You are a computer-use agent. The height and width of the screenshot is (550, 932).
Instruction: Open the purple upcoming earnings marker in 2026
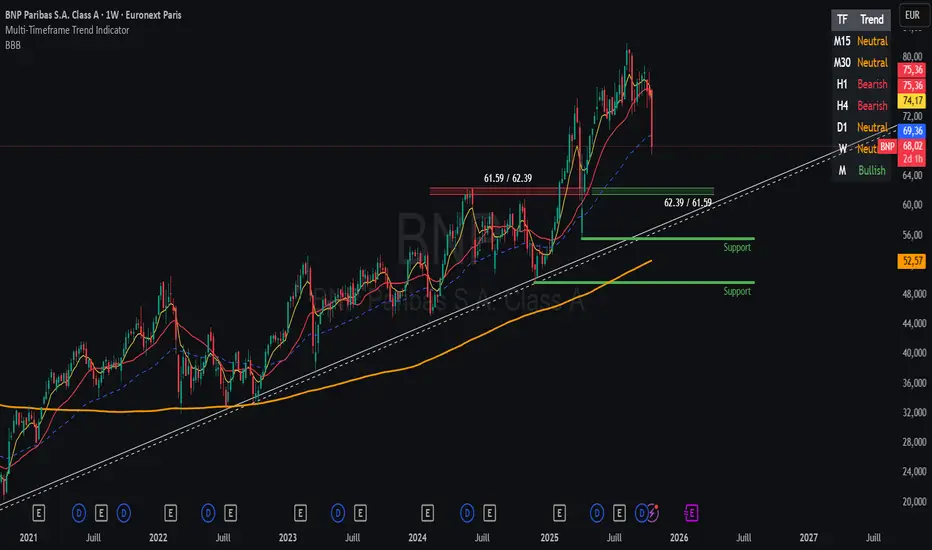tap(691, 513)
